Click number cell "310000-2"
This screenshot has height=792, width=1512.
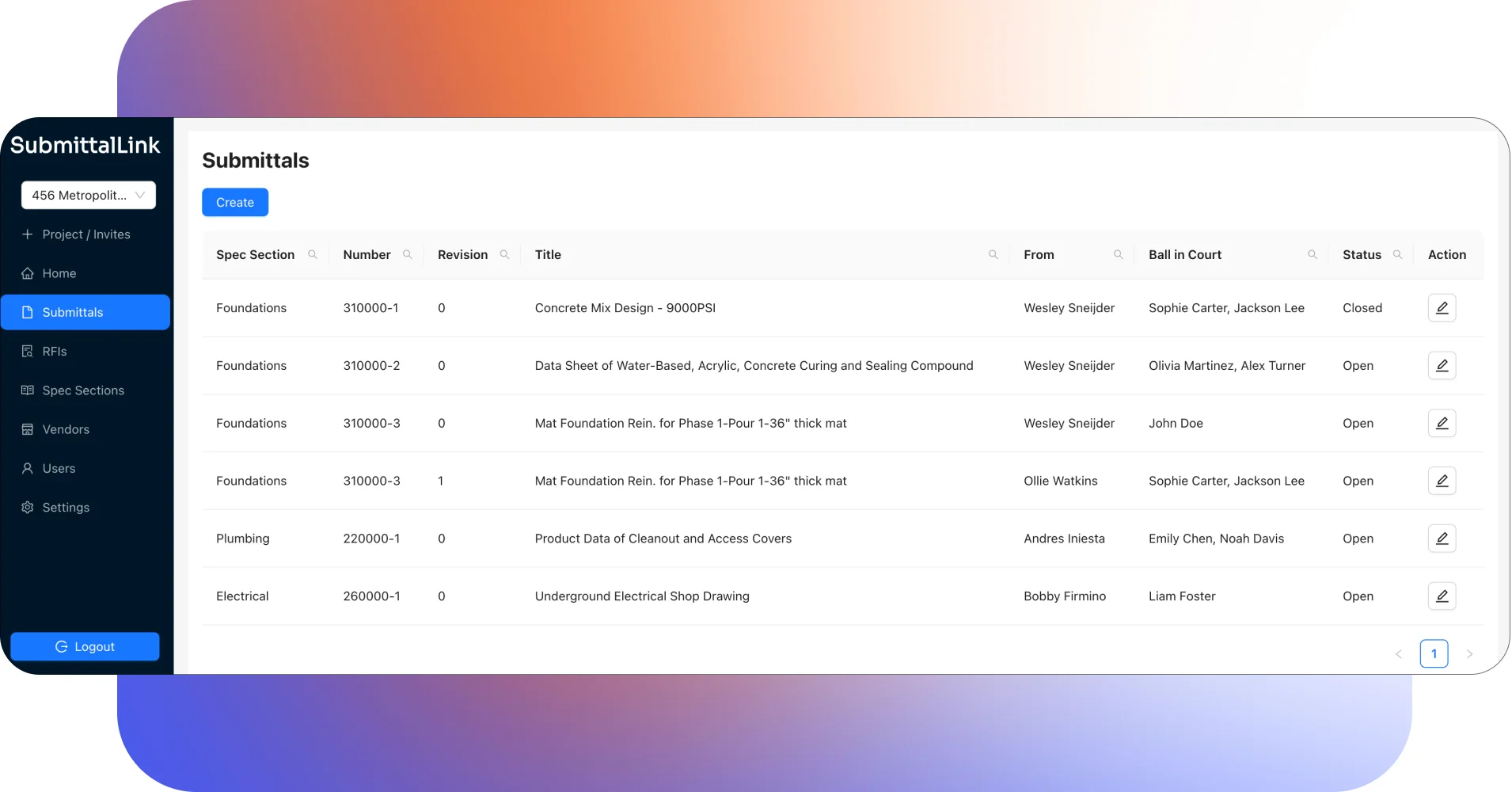click(371, 366)
